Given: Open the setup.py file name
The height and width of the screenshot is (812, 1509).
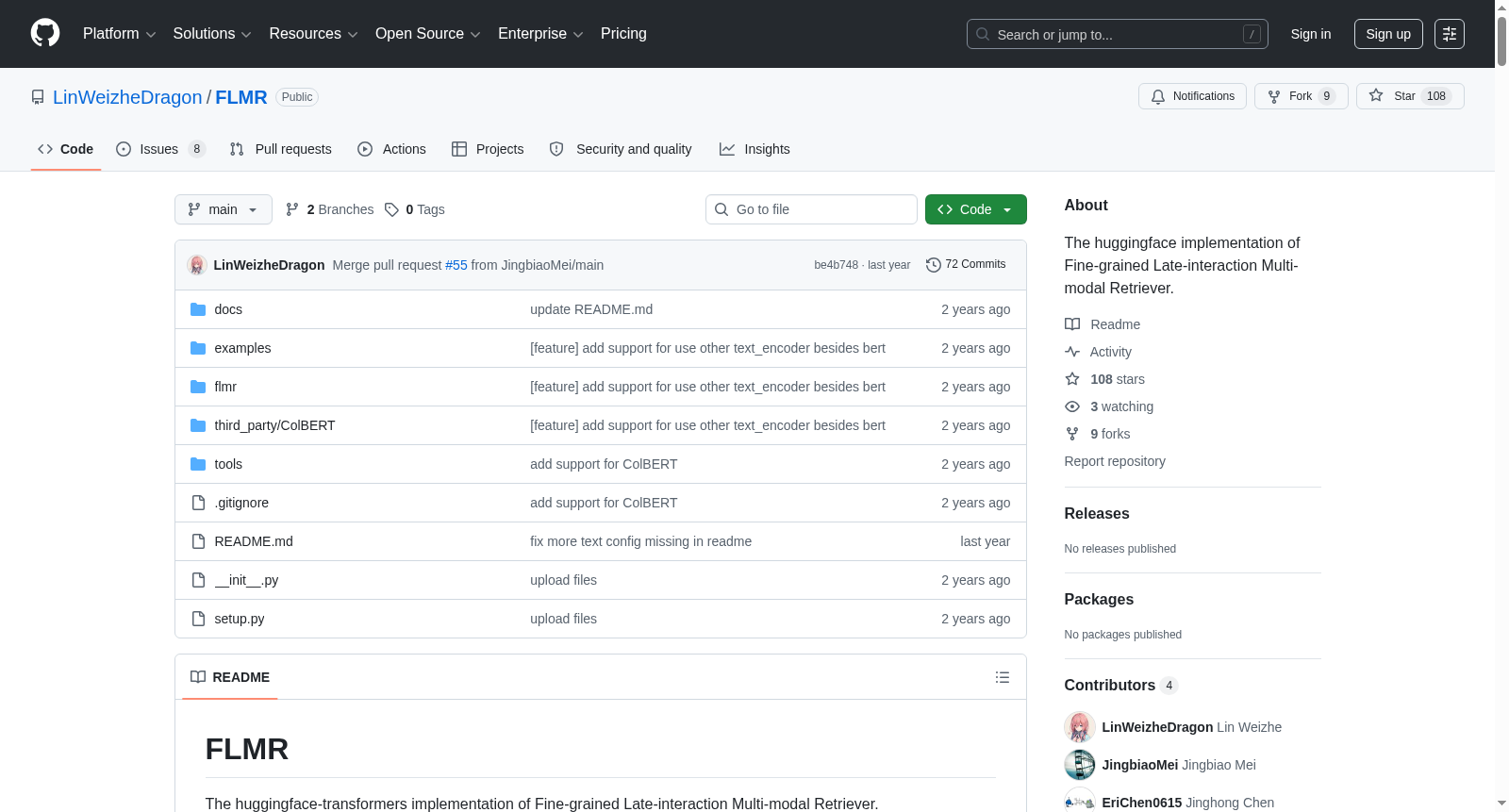Looking at the screenshot, I should pyautogui.click(x=240, y=619).
